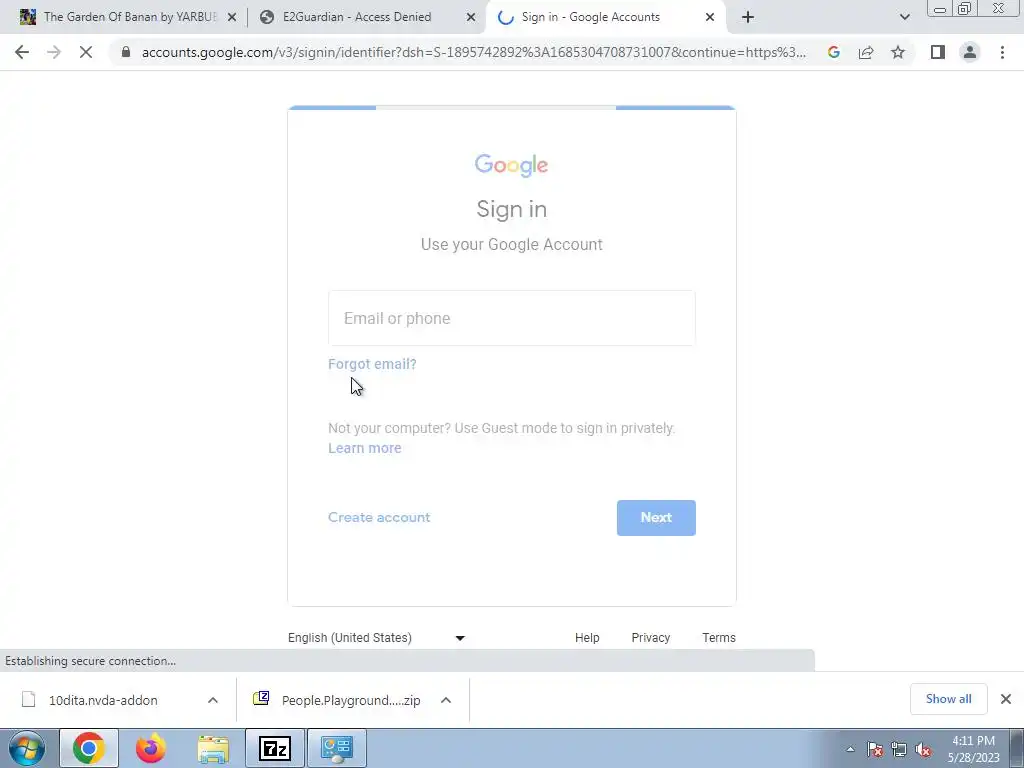The width and height of the screenshot is (1024, 768).
Task: Click the network tray icon
Action: point(899,749)
